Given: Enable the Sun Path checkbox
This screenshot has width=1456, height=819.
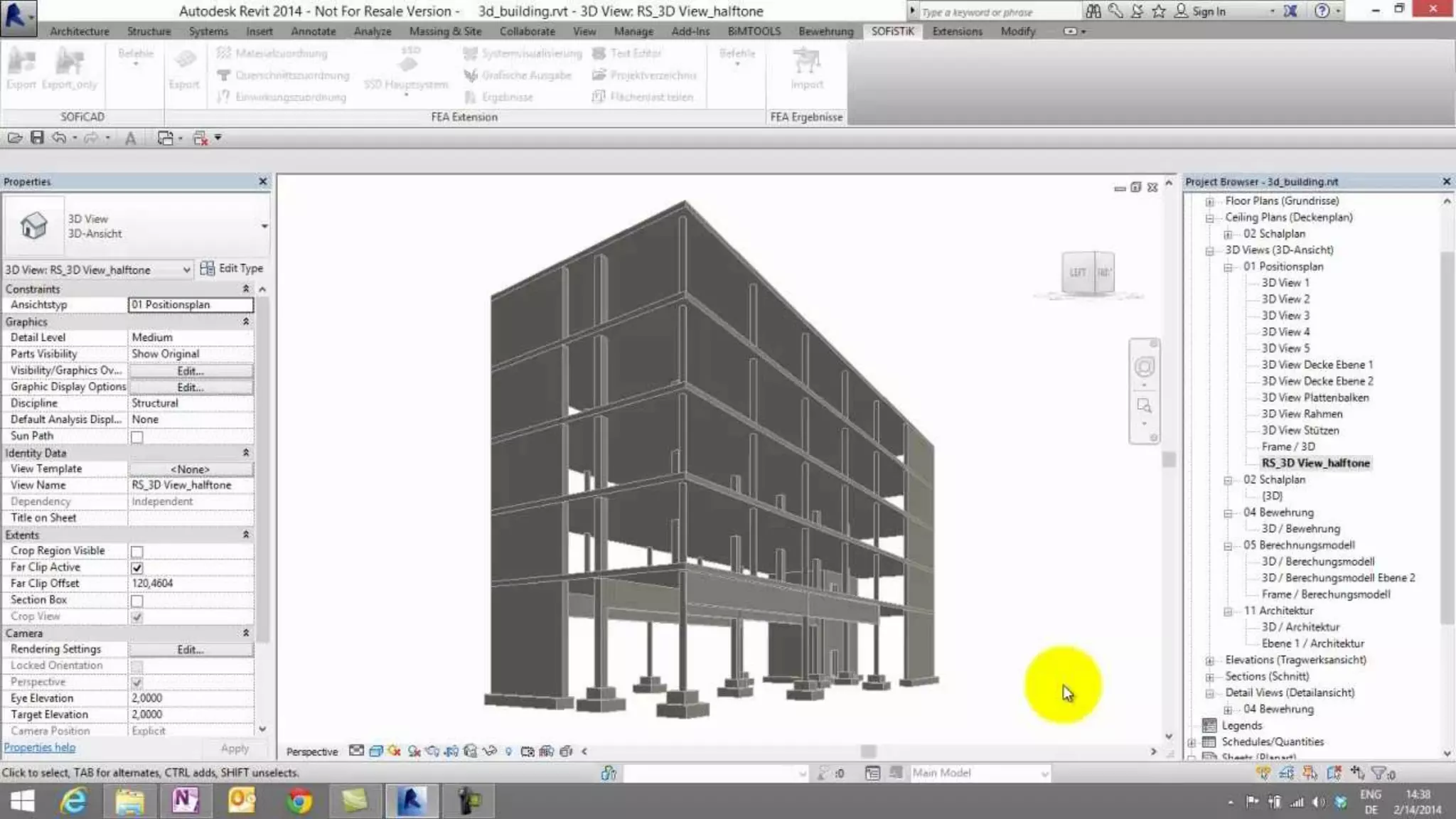Looking at the screenshot, I should click(x=137, y=437).
